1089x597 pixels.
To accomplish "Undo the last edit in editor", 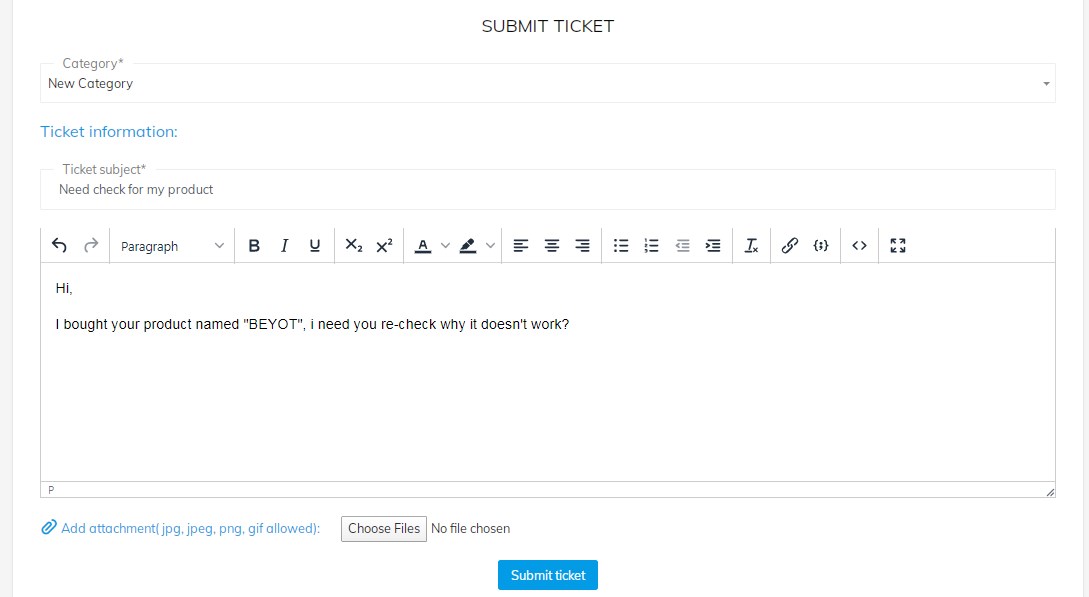I will tap(59, 245).
